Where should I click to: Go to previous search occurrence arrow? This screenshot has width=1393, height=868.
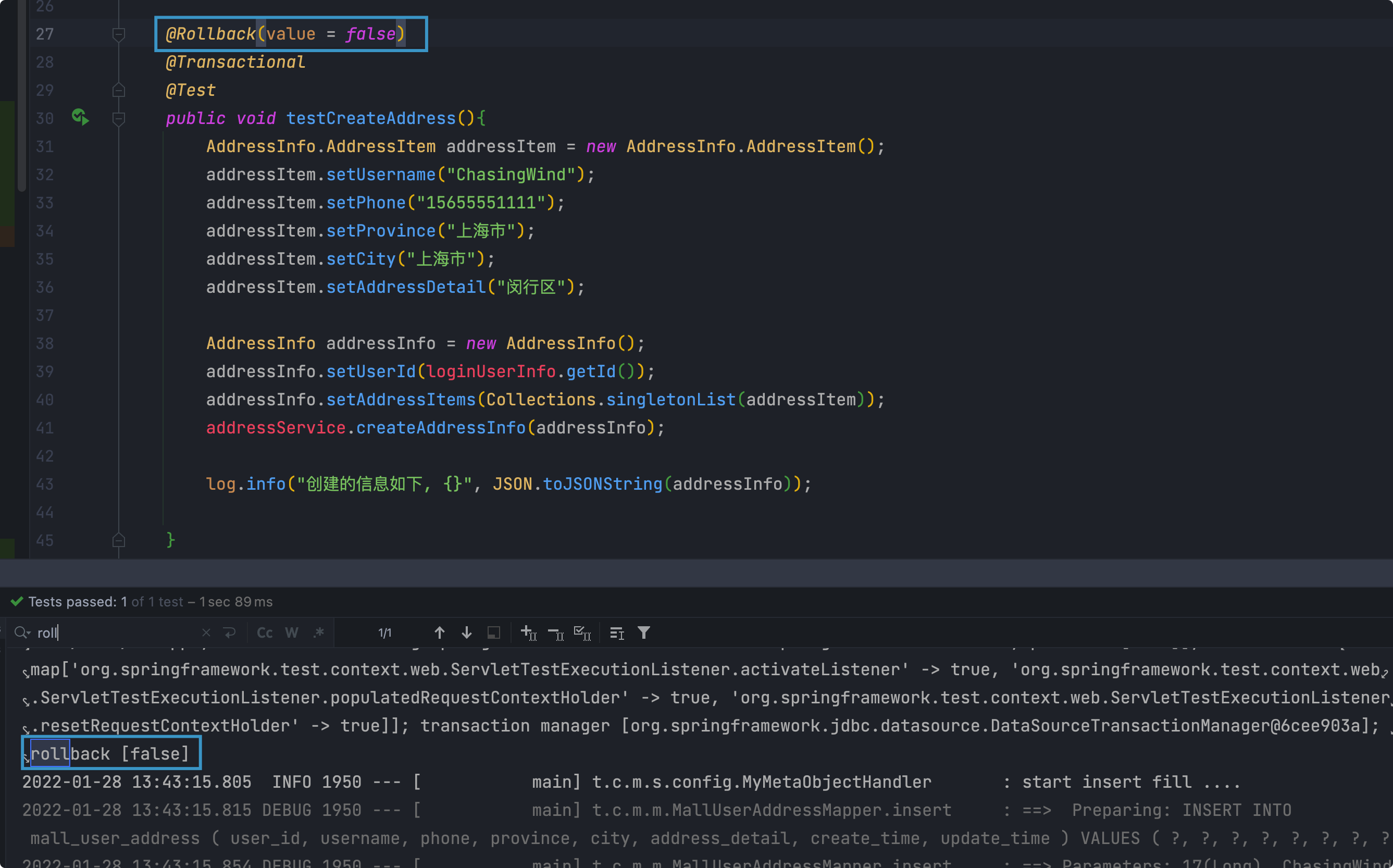pos(439,633)
